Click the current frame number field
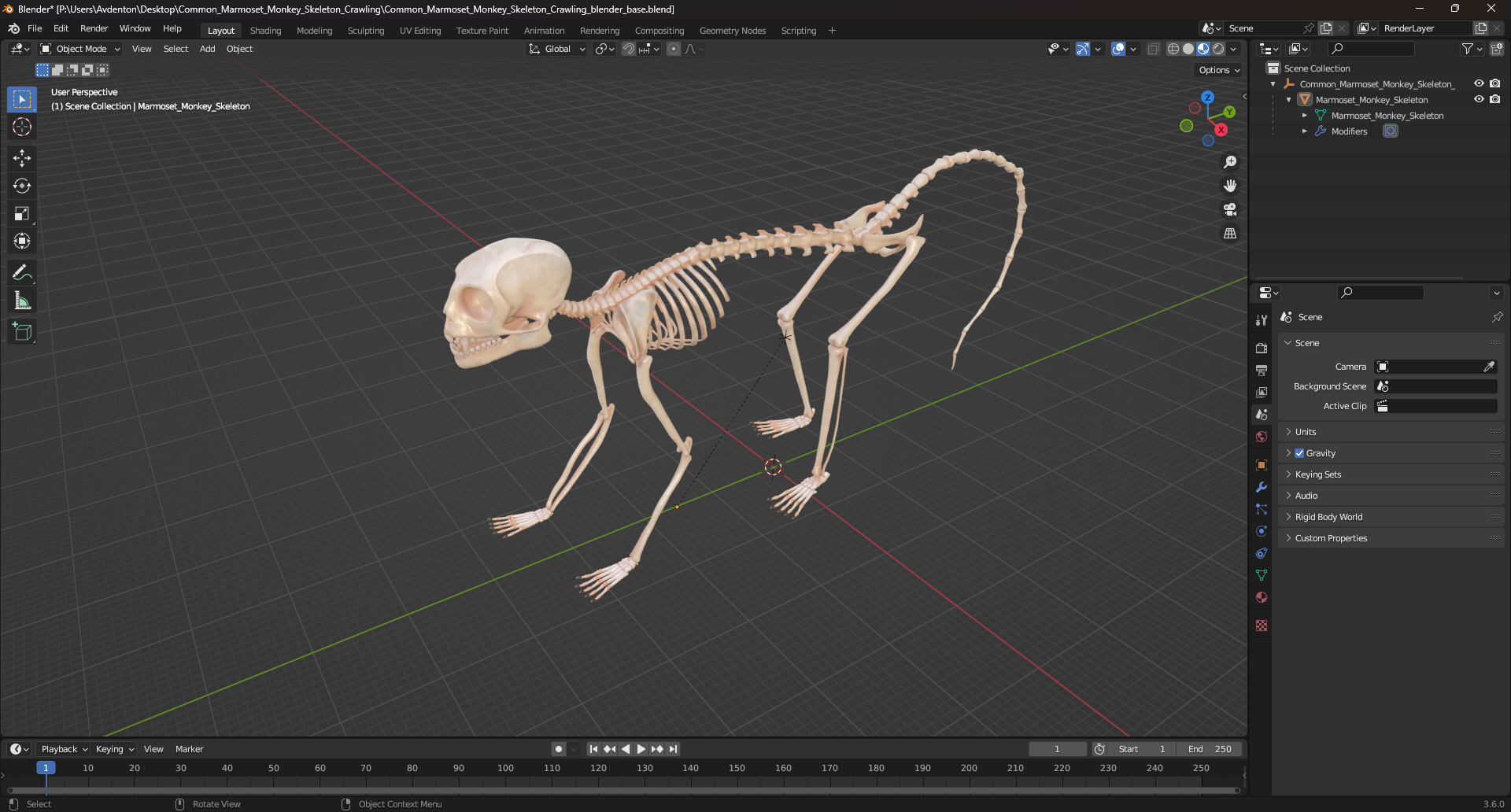Image resolution: width=1511 pixels, height=812 pixels. 1057,749
